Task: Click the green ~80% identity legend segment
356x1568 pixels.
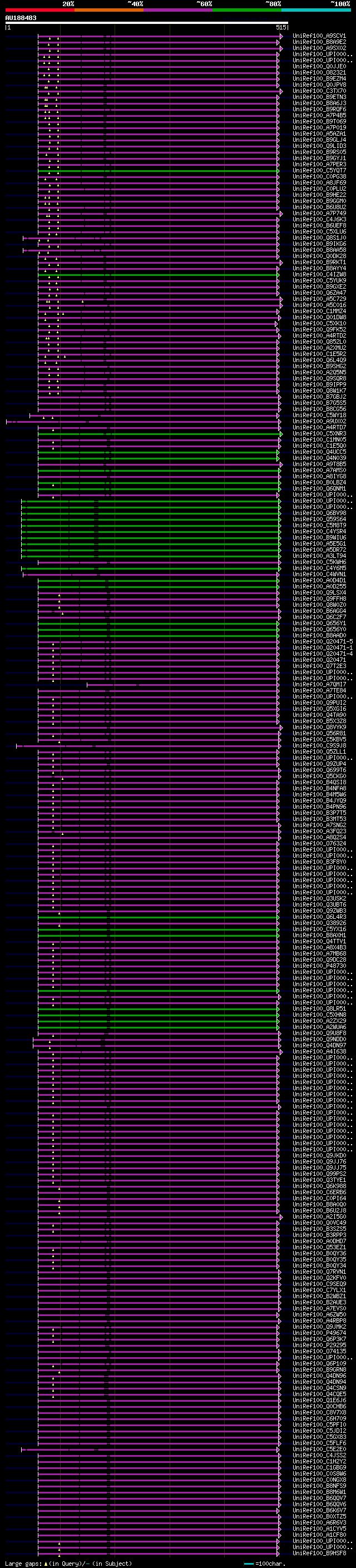Action: [x=246, y=10]
